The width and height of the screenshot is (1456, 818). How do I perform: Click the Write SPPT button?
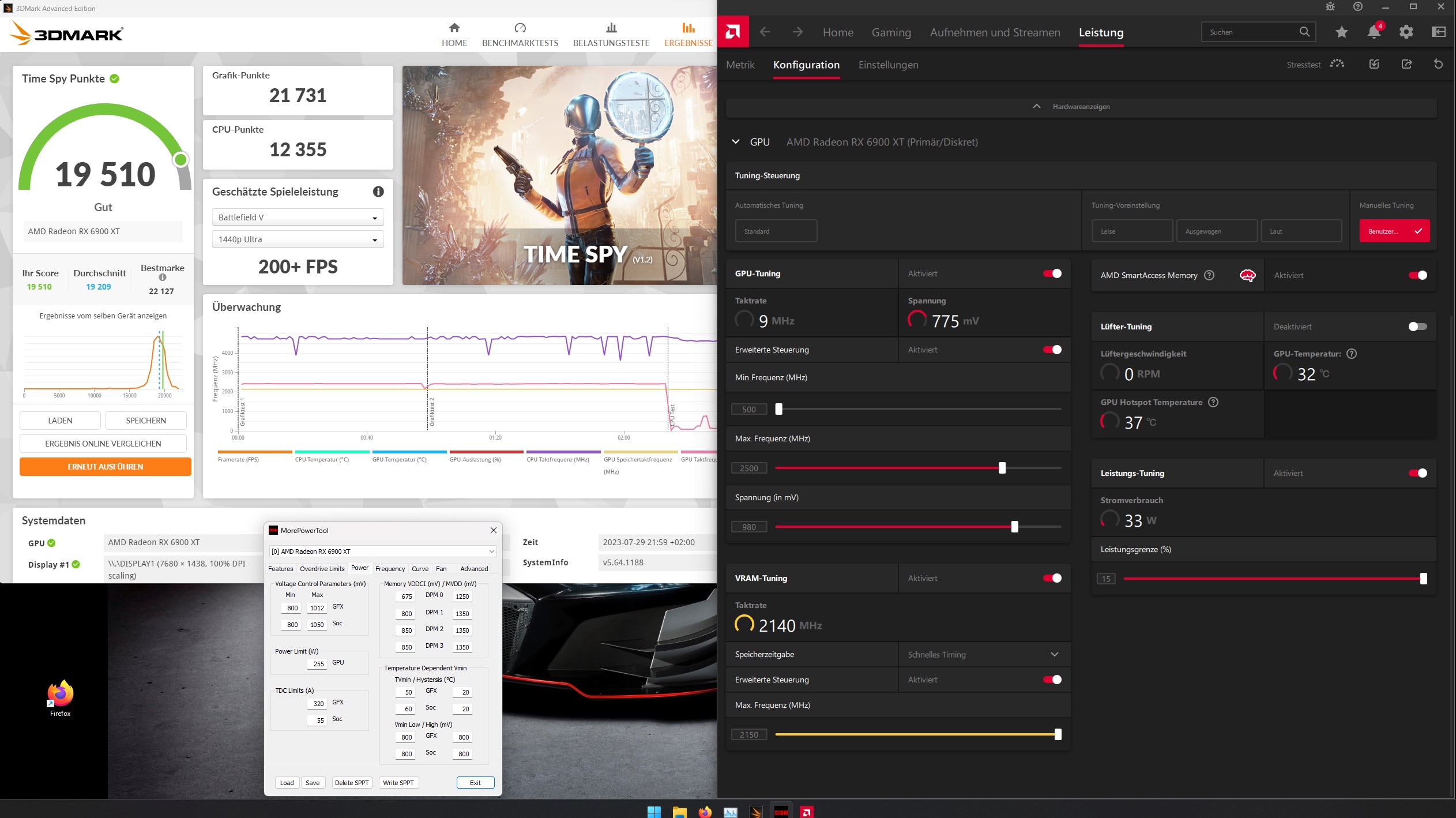pos(398,783)
